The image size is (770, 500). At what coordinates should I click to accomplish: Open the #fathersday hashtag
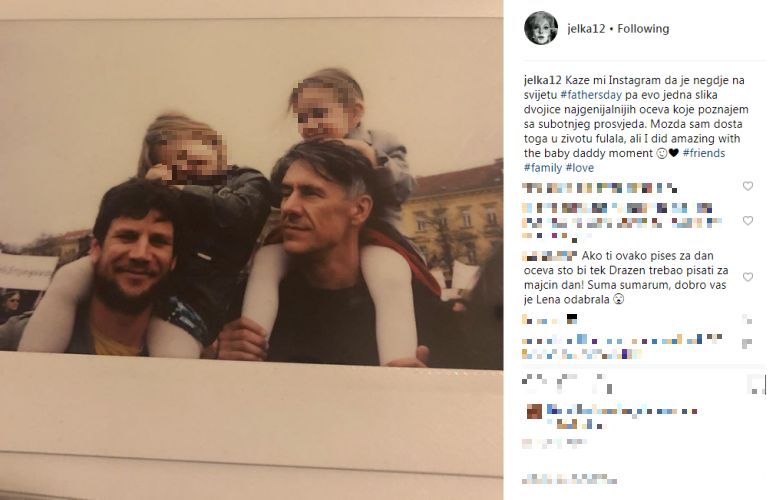coord(591,95)
